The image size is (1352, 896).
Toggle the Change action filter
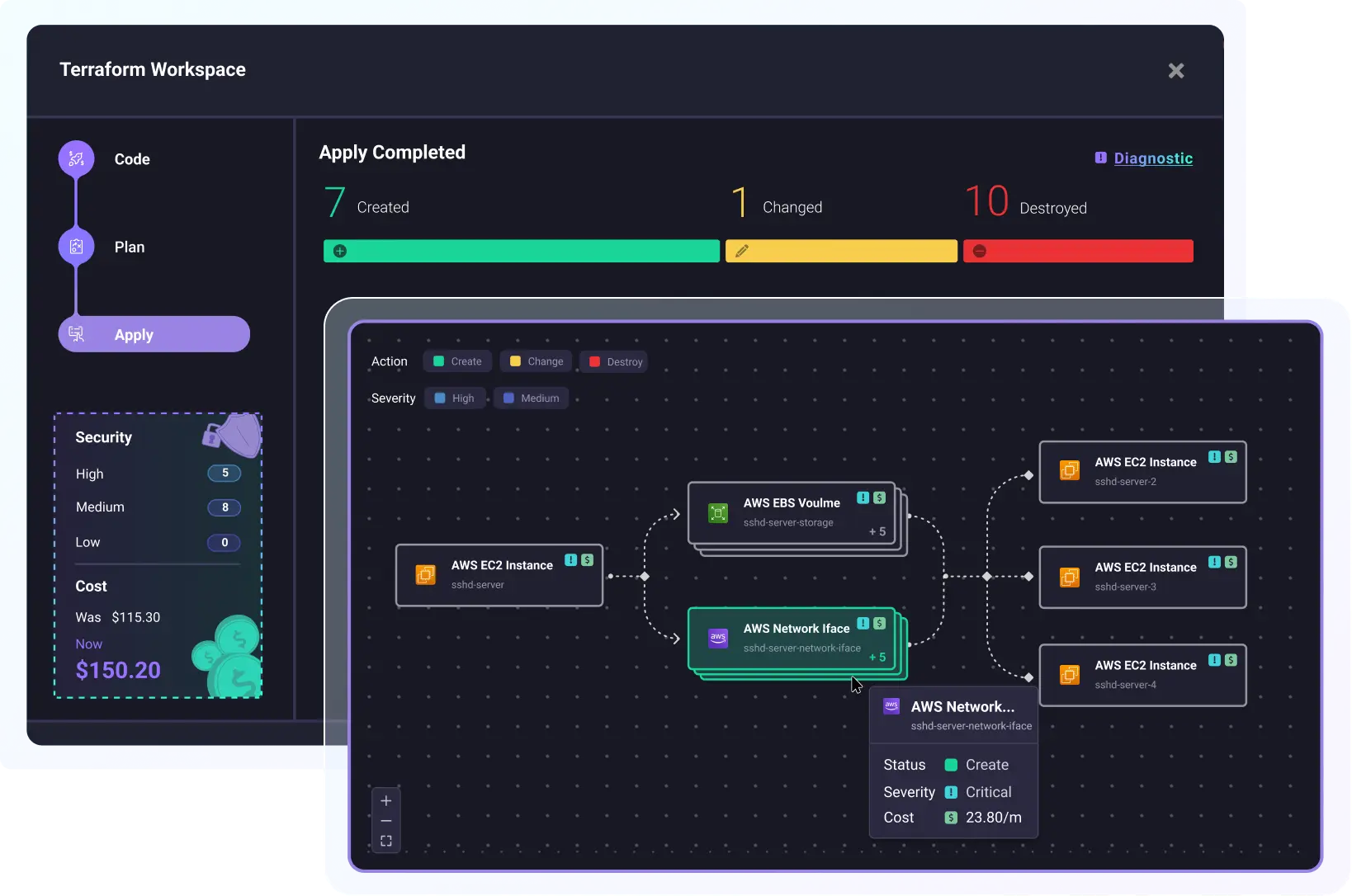(x=537, y=361)
